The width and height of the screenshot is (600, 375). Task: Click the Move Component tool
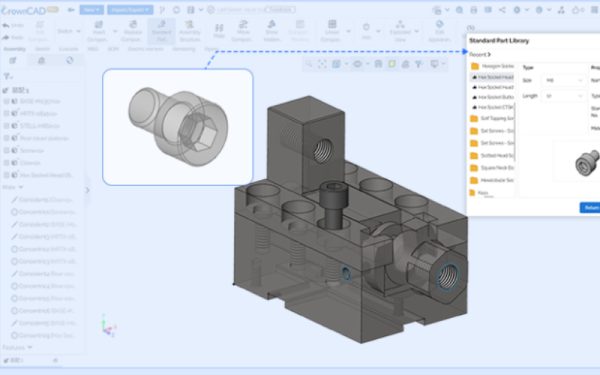click(x=243, y=31)
